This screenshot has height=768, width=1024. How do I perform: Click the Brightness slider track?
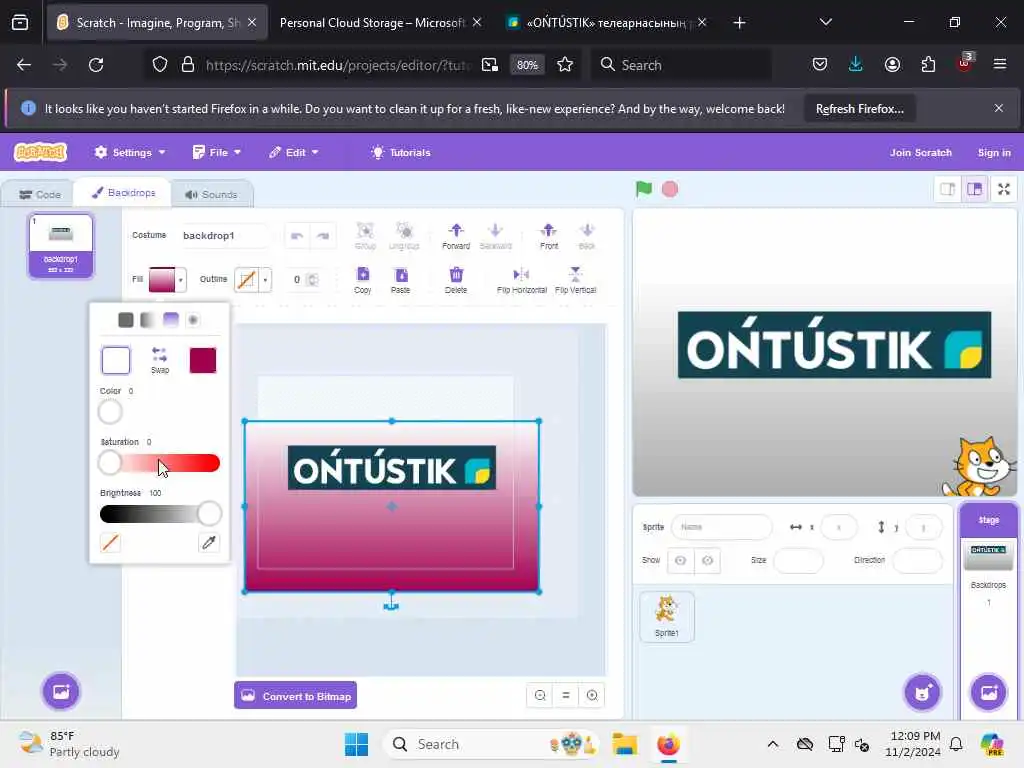coord(160,514)
